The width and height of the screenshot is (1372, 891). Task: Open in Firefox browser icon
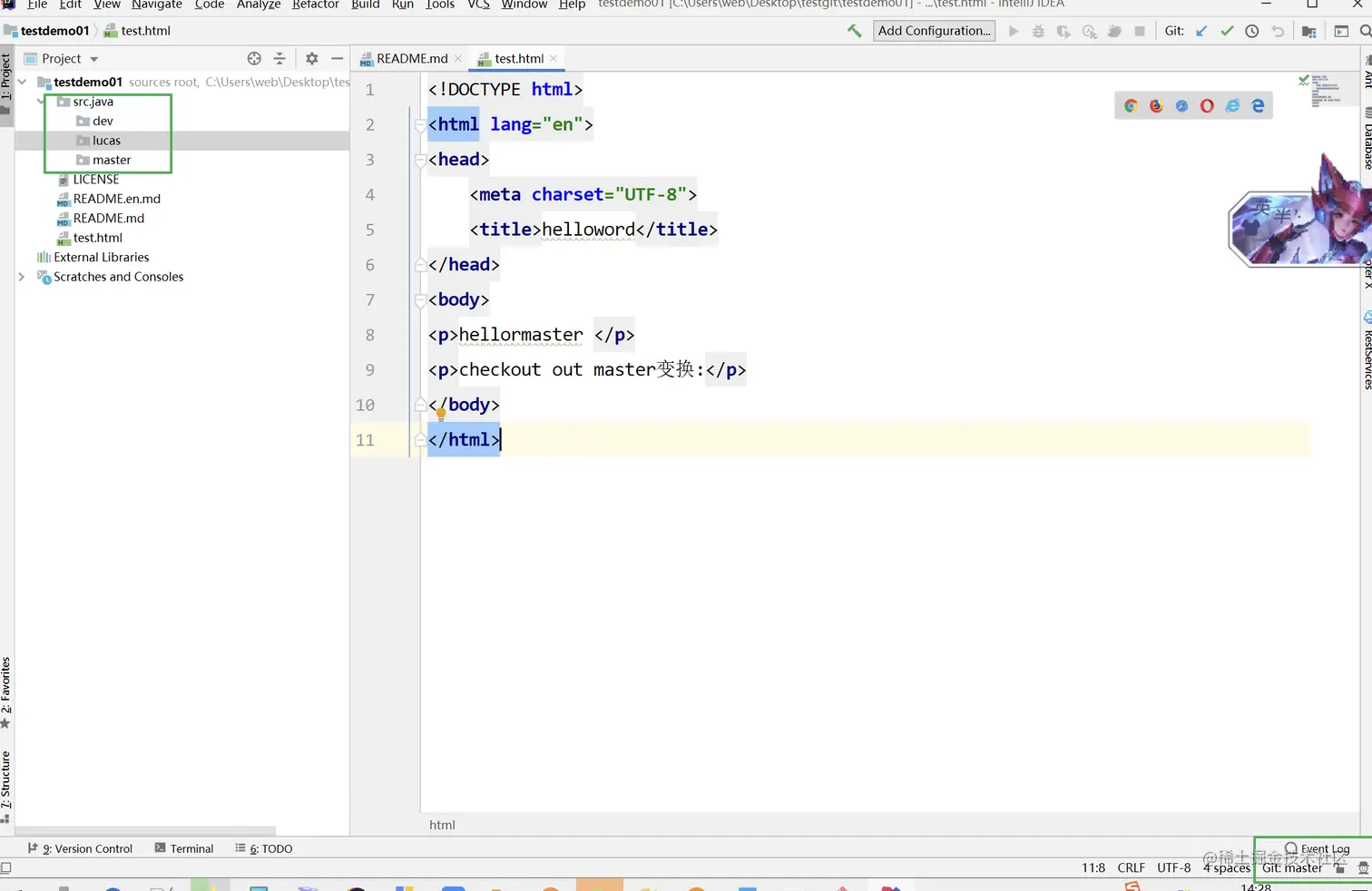tap(1156, 106)
